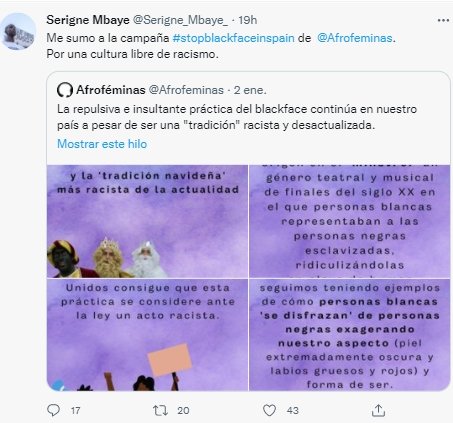Open Serigne Mbaye display name

tap(88, 20)
